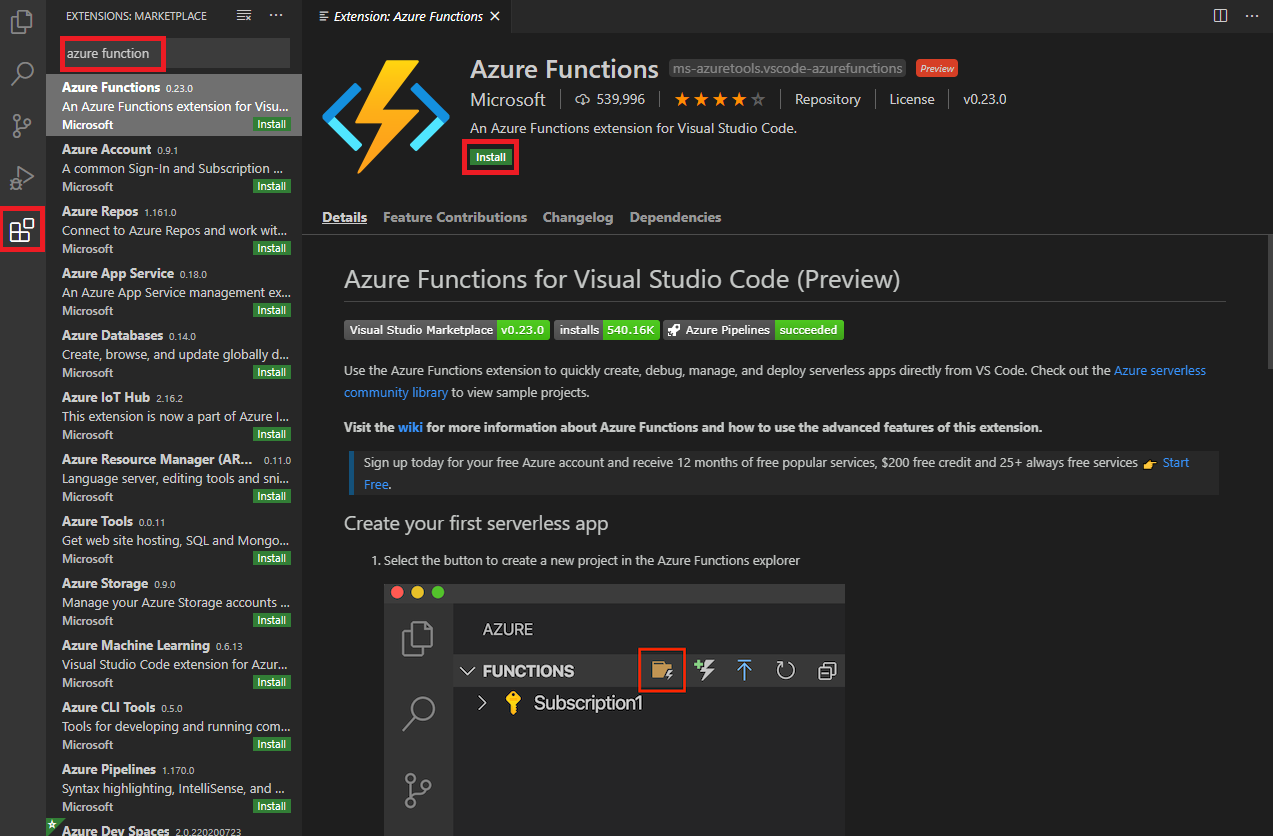Viewport: 1273px width, 836px height.
Task: Select Azure Storage in the extension list
Action: [x=174, y=601]
